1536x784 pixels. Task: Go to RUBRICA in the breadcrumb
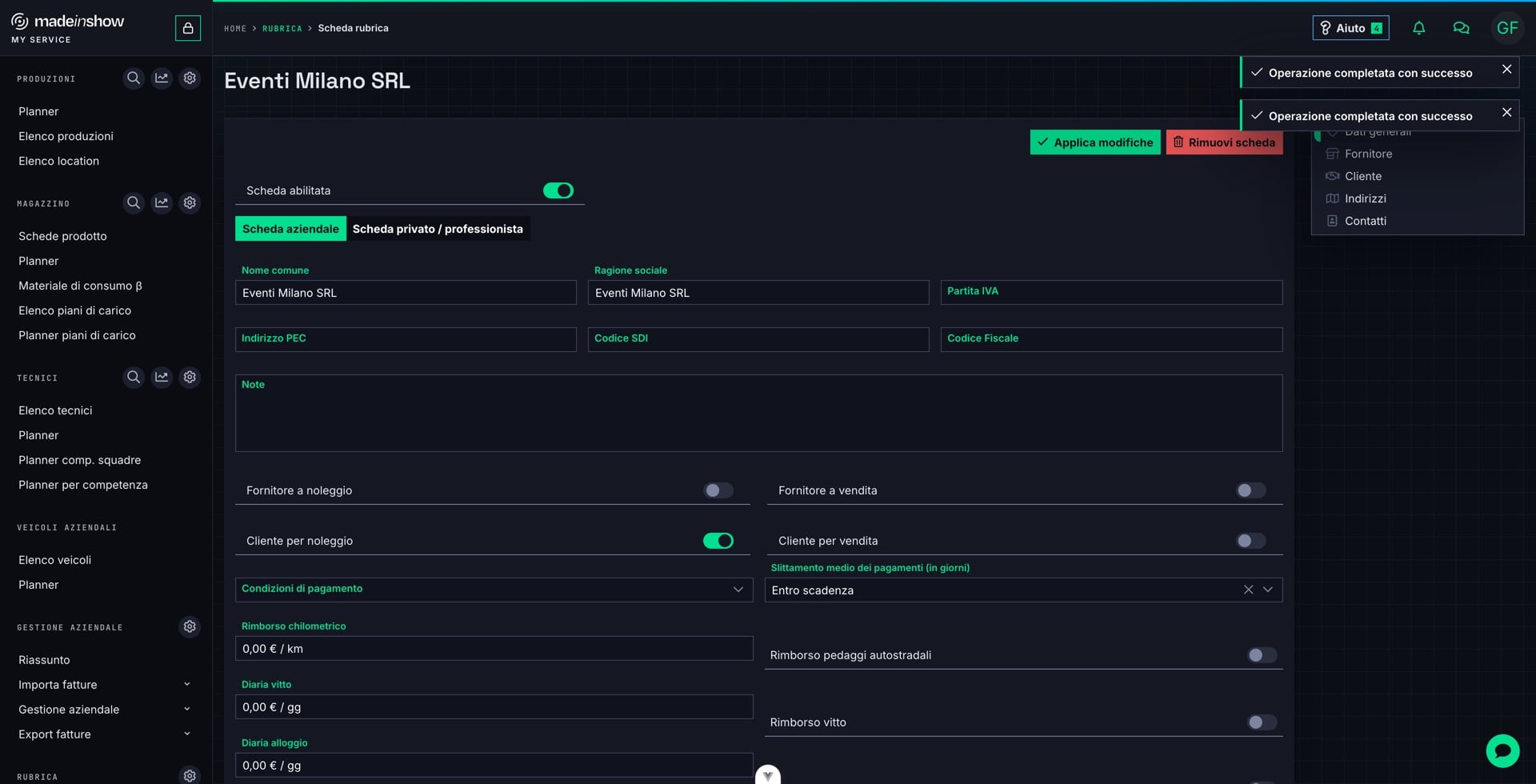282,28
